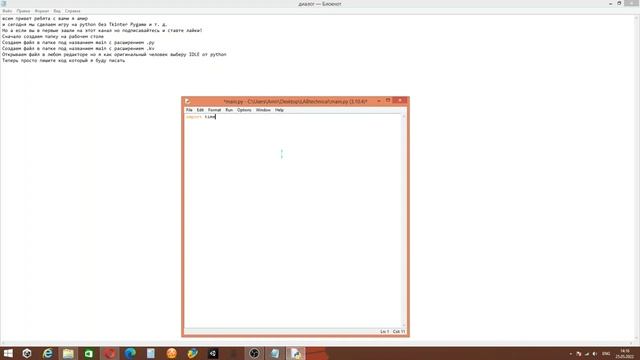Close the IDLE main.py window

400,100
